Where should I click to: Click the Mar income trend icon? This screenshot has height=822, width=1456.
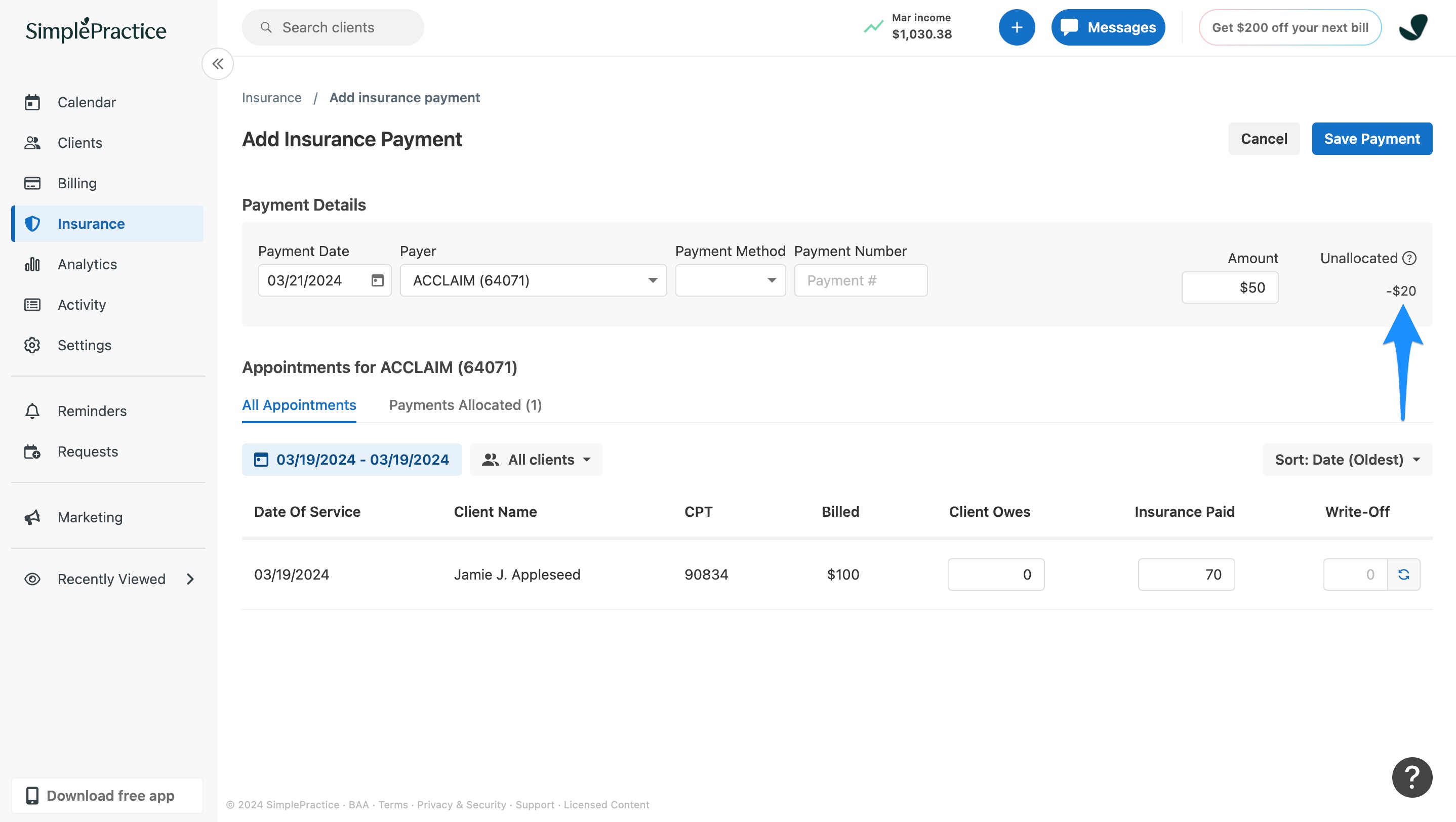(x=873, y=26)
